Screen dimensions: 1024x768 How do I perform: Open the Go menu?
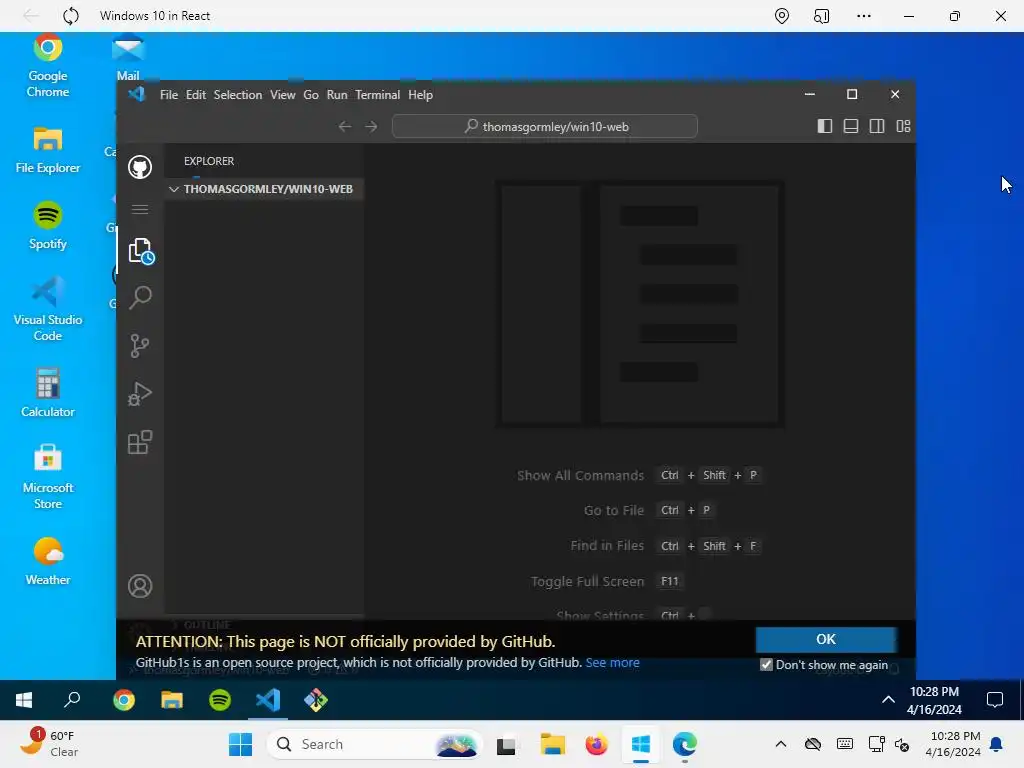[x=311, y=95]
